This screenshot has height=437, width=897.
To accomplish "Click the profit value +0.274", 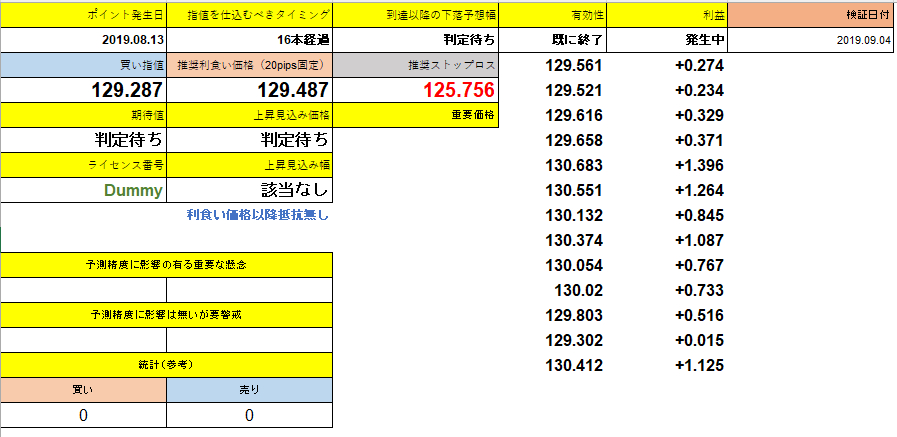I will pos(699,66).
